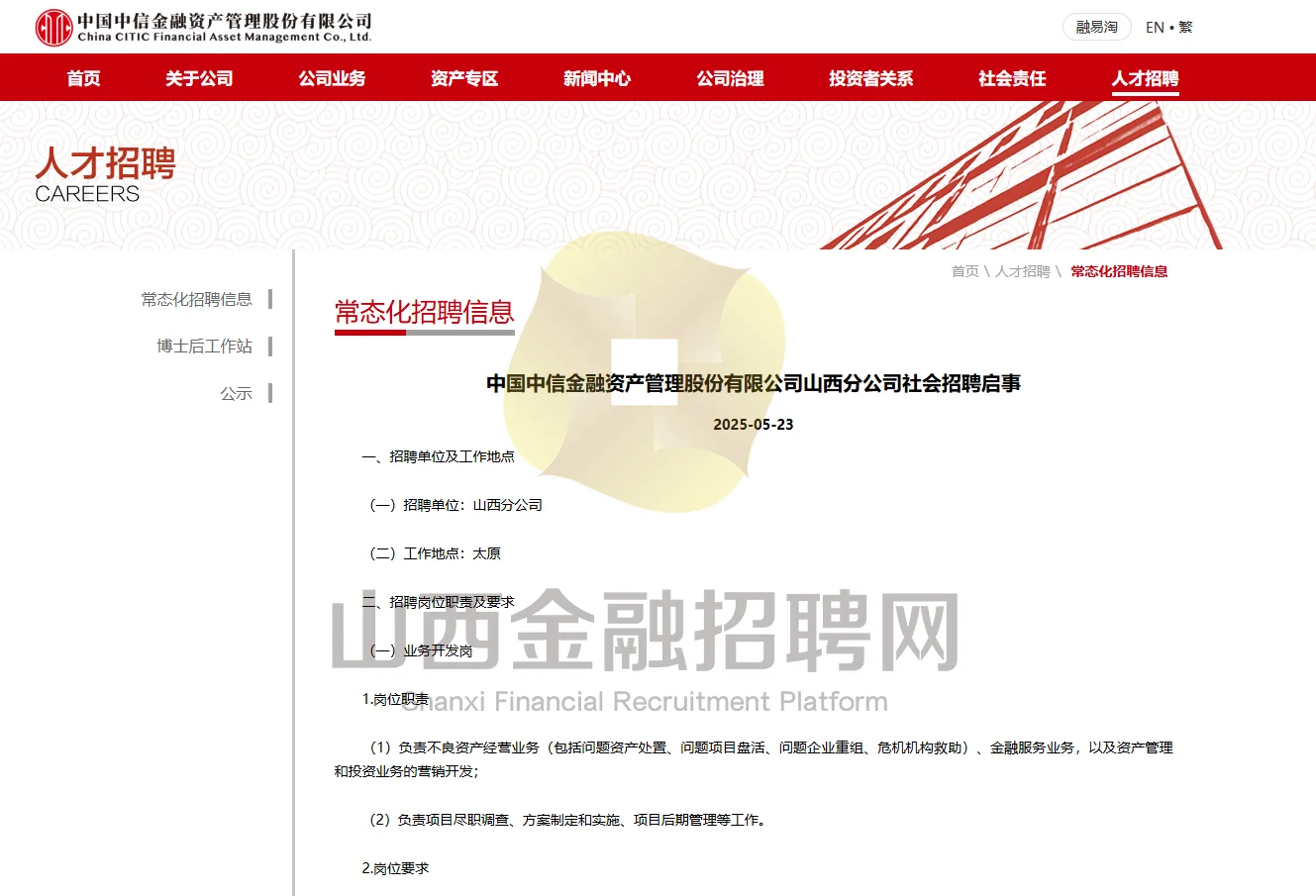Click the line 负责项目尽职调查、方案制定

pos(569,820)
